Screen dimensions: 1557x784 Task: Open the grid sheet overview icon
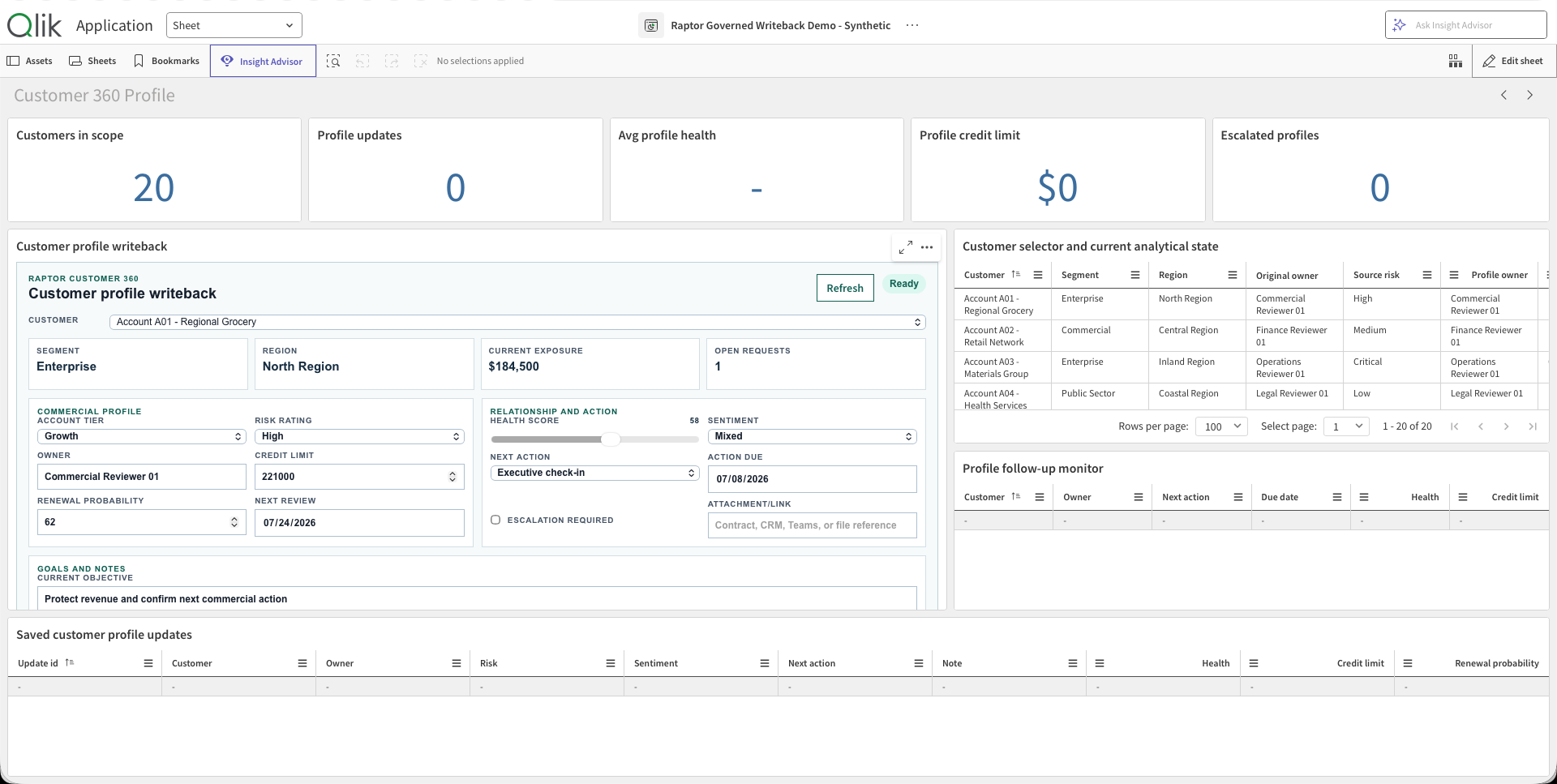tap(1456, 61)
